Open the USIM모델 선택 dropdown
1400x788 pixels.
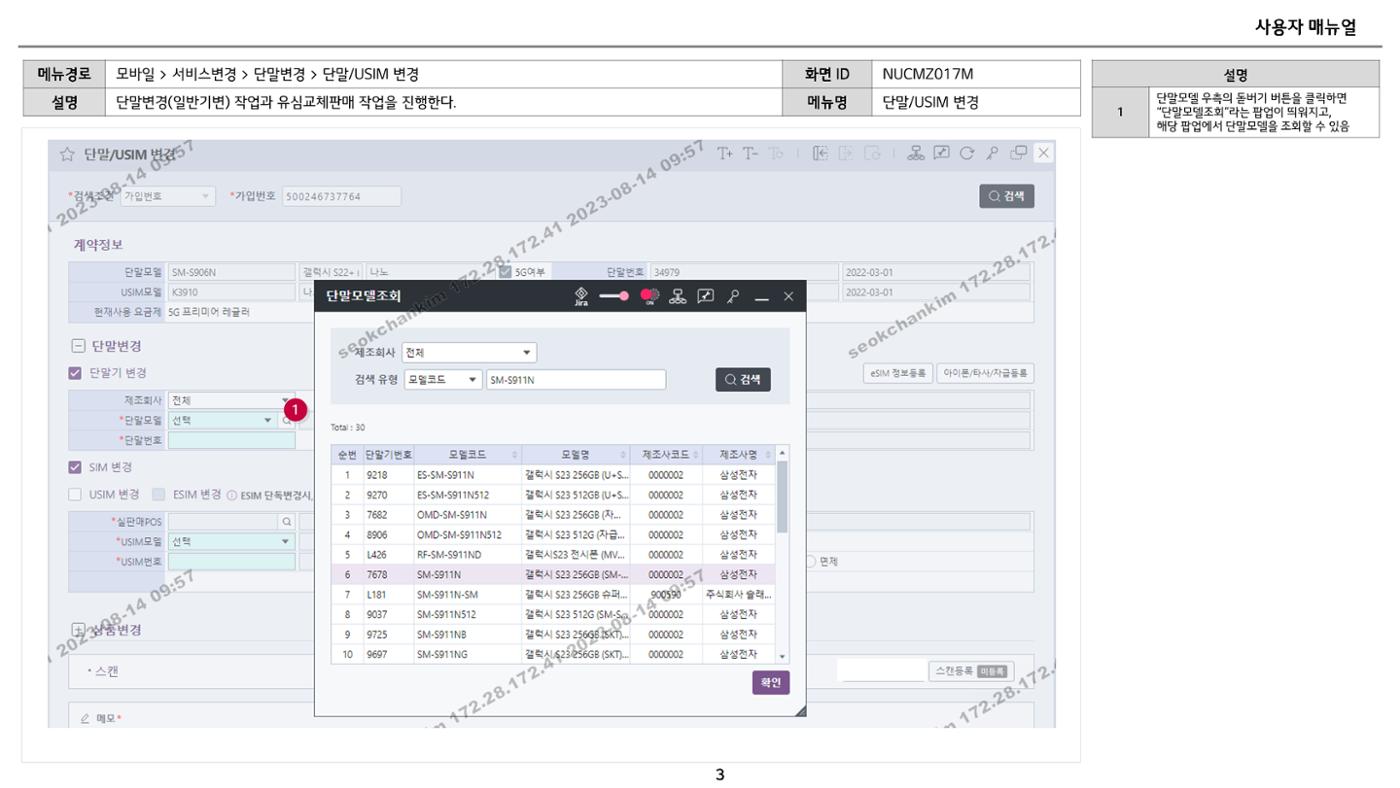click(232, 541)
